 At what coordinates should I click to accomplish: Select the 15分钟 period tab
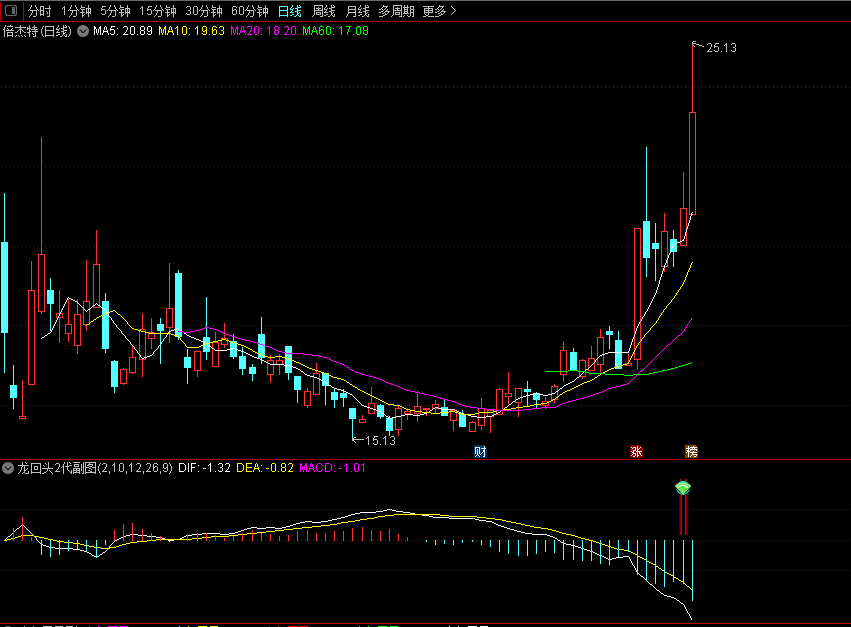point(157,11)
